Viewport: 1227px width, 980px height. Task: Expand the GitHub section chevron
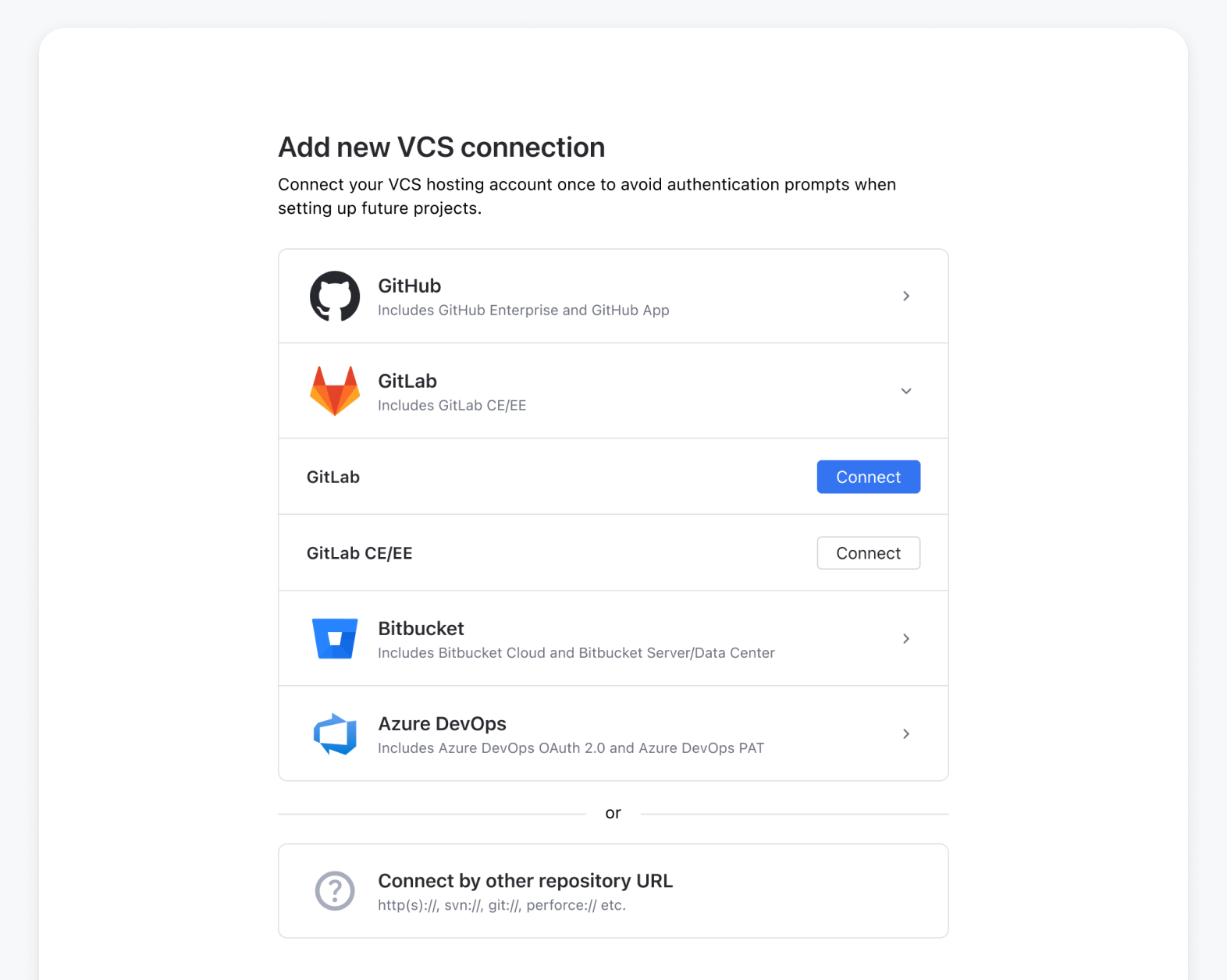(x=906, y=296)
